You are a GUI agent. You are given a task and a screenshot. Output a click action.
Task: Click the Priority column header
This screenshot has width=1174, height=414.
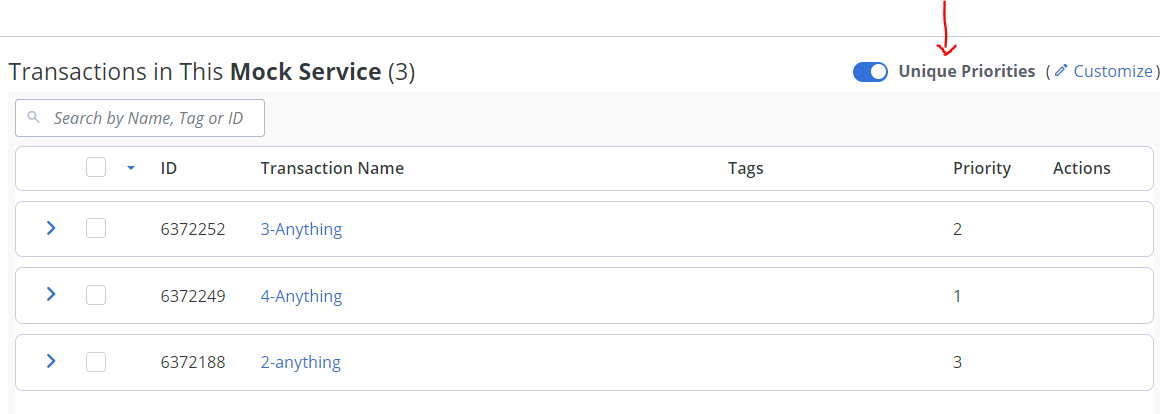982,168
